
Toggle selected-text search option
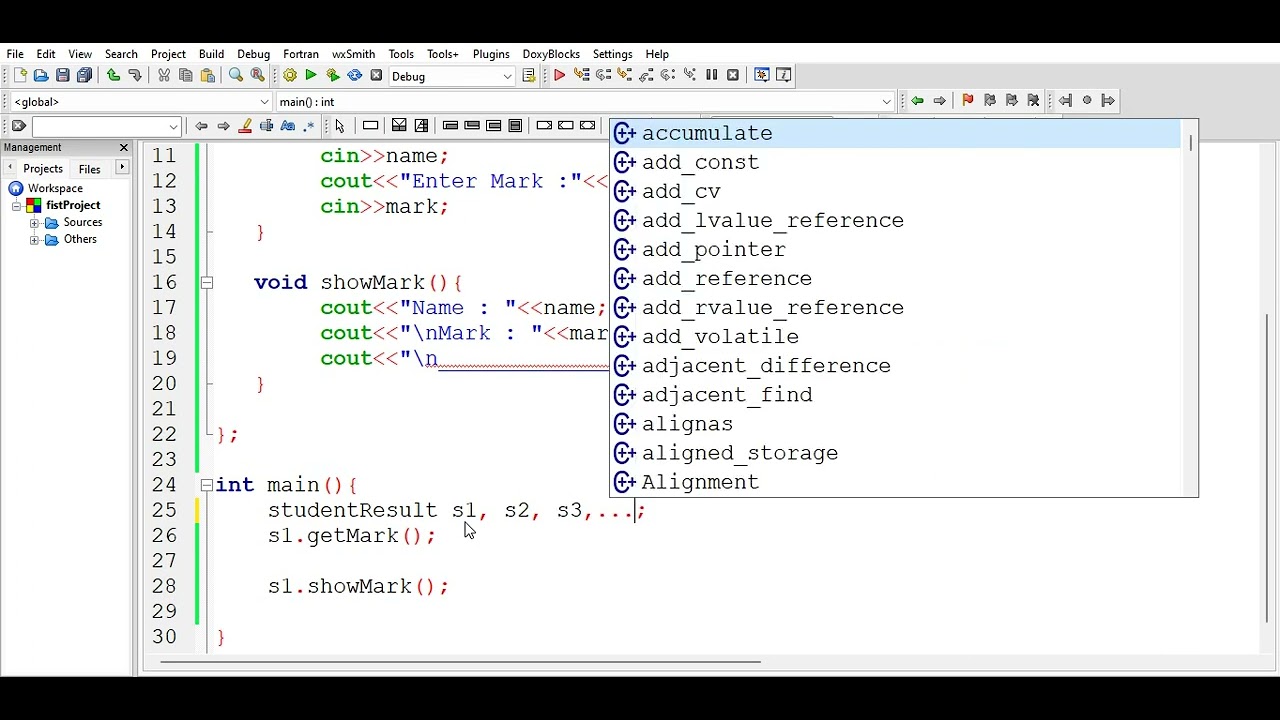coord(267,126)
